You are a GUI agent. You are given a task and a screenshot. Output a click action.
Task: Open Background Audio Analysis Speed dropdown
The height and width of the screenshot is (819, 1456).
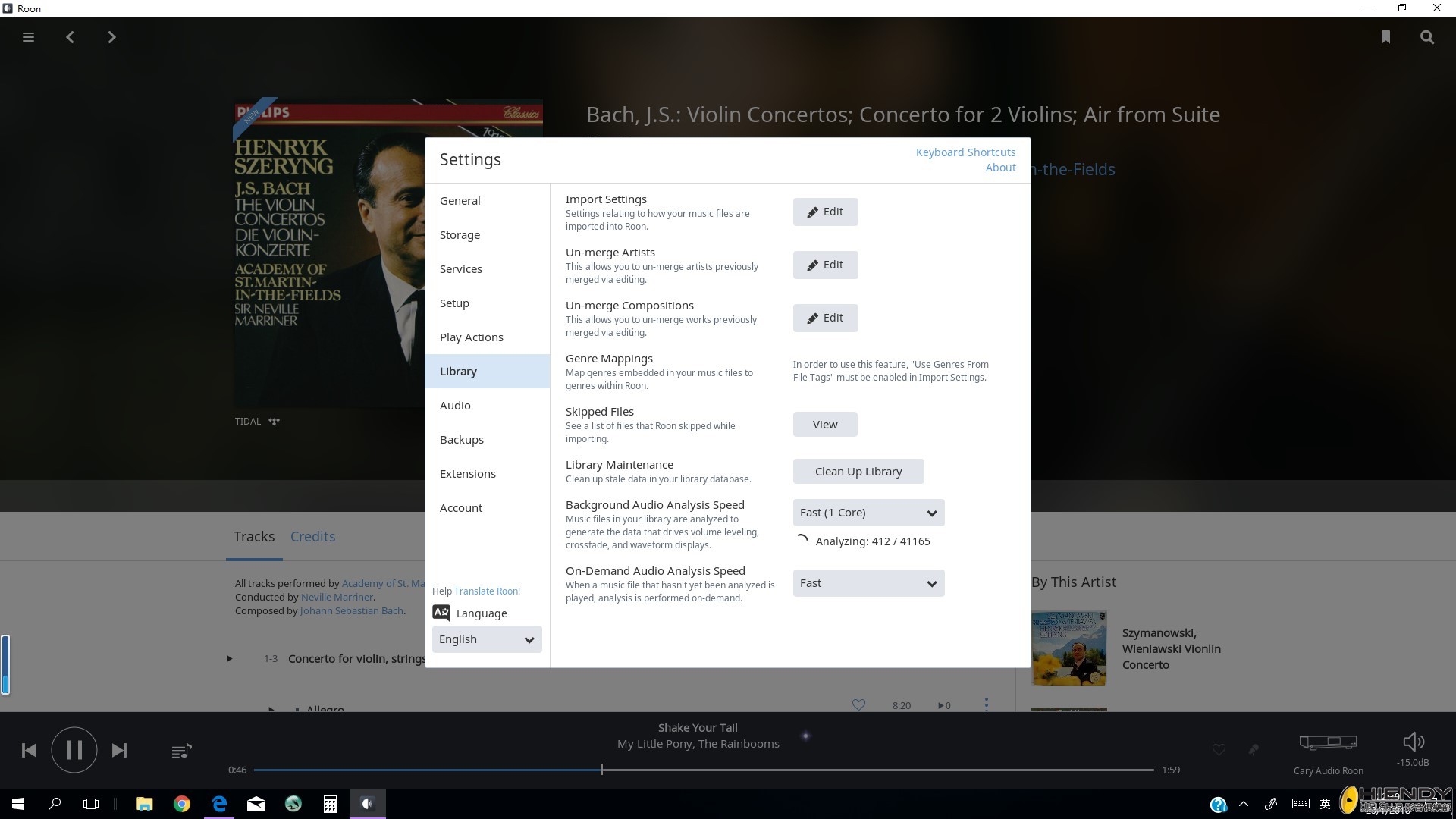point(868,513)
